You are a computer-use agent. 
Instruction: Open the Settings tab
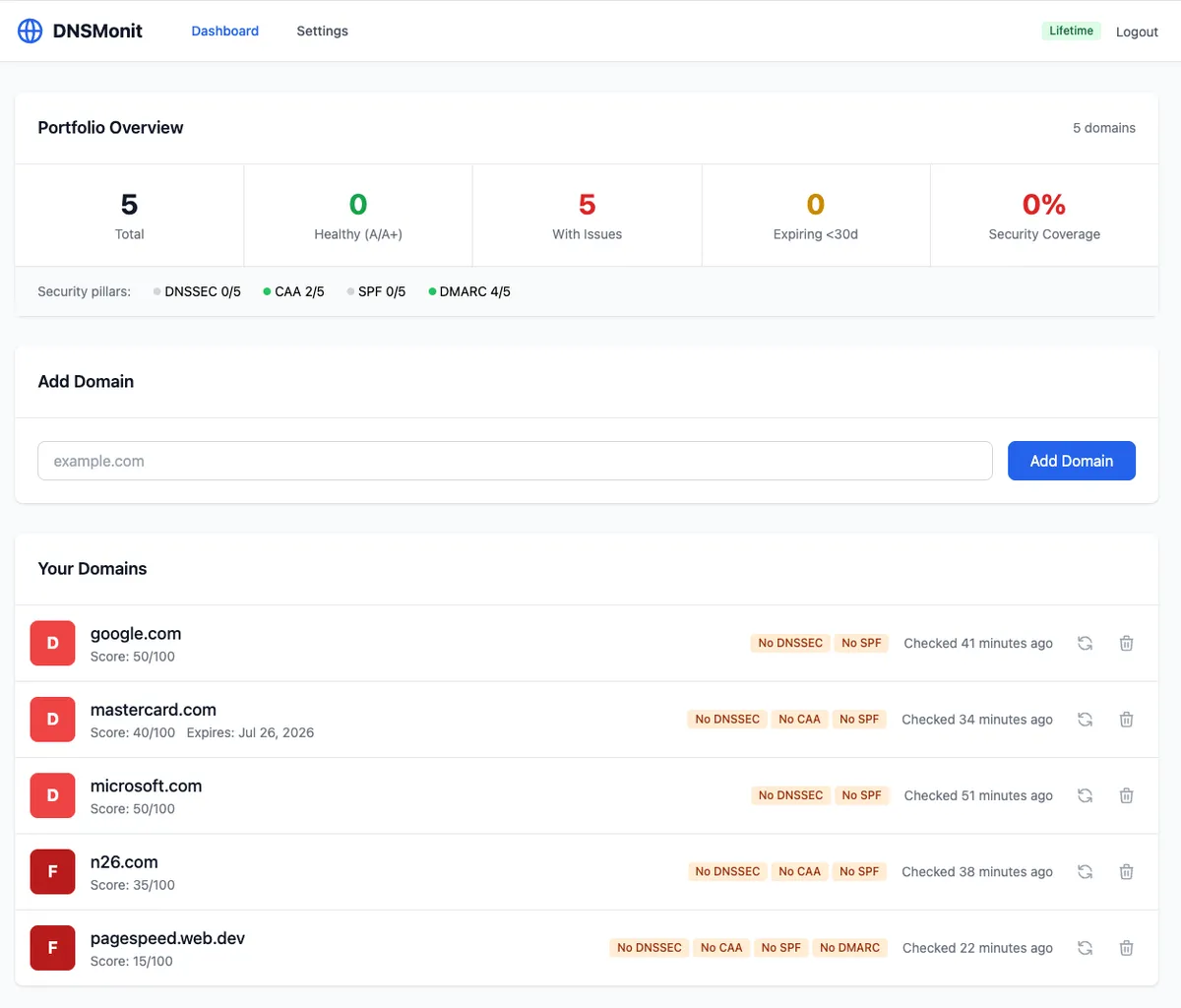(x=323, y=31)
